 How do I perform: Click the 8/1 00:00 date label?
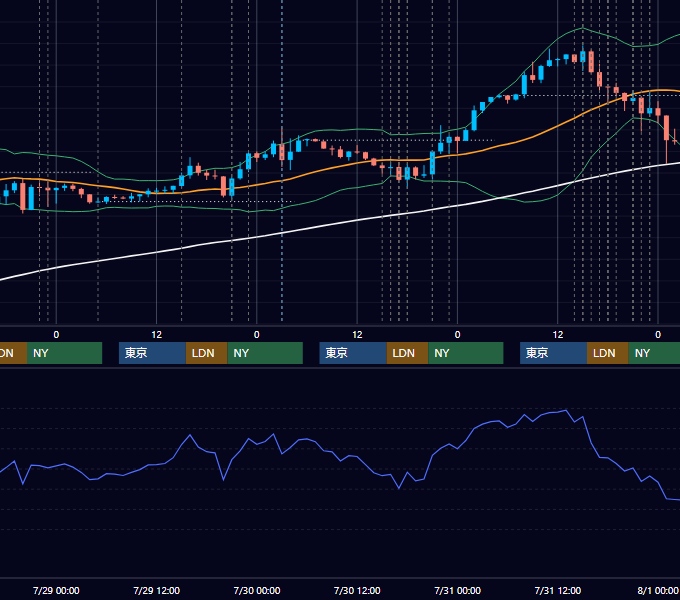657,590
